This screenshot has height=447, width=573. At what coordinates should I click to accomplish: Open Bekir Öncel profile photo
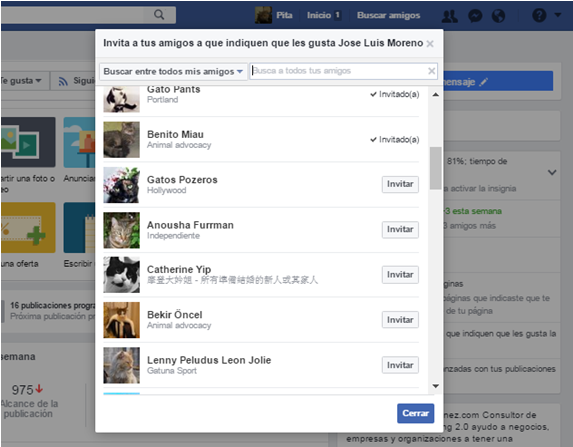click(121, 320)
